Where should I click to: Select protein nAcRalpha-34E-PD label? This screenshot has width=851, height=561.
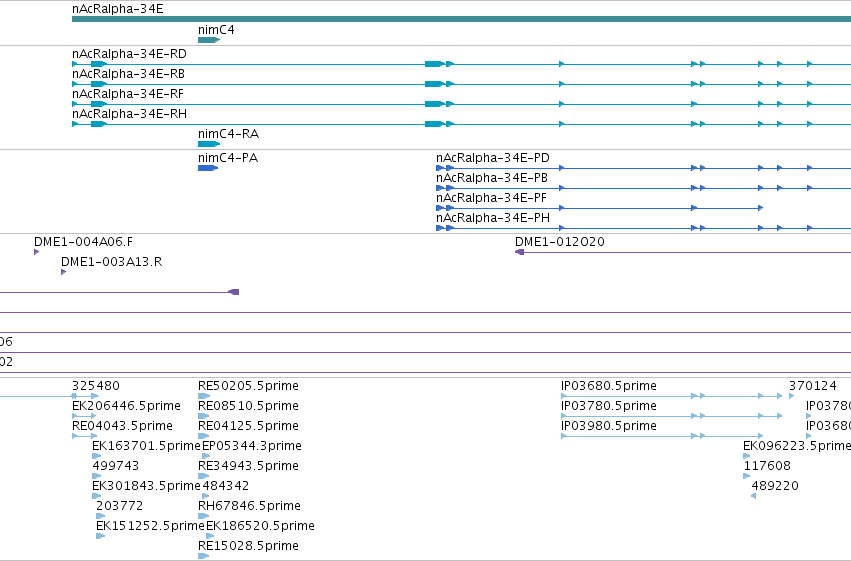tap(493, 158)
